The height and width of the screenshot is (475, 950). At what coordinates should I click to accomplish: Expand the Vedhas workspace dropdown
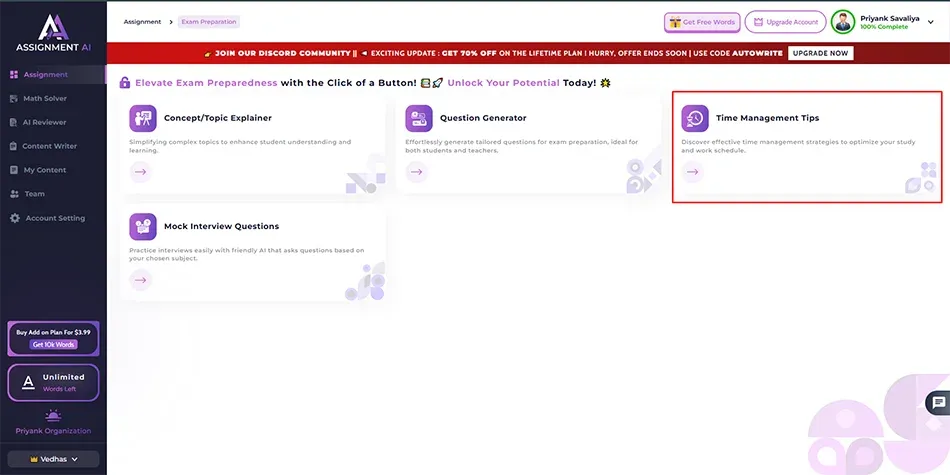click(x=54, y=459)
